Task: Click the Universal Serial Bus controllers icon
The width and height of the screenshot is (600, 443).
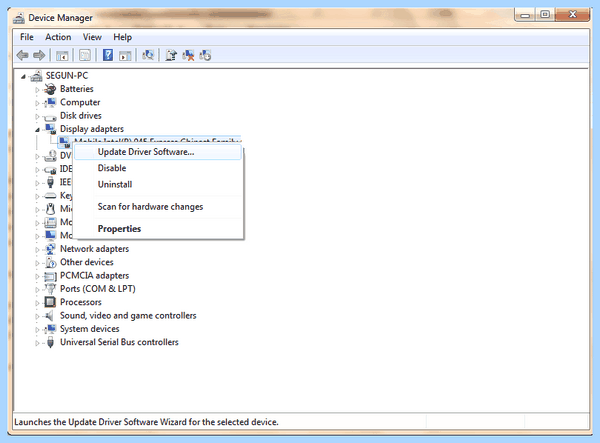Action: click(x=50, y=342)
